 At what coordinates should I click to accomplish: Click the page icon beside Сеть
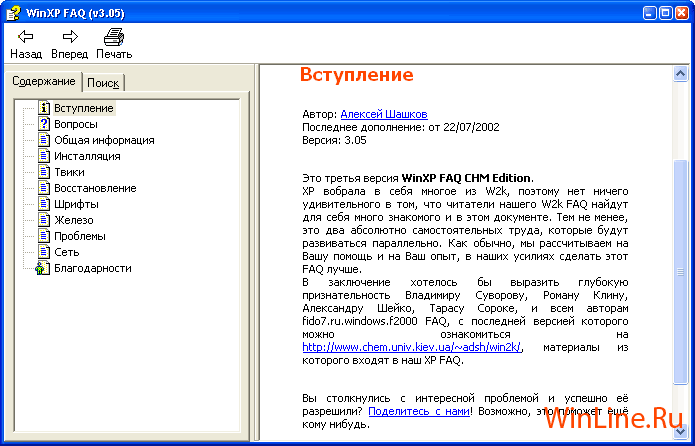(43, 251)
